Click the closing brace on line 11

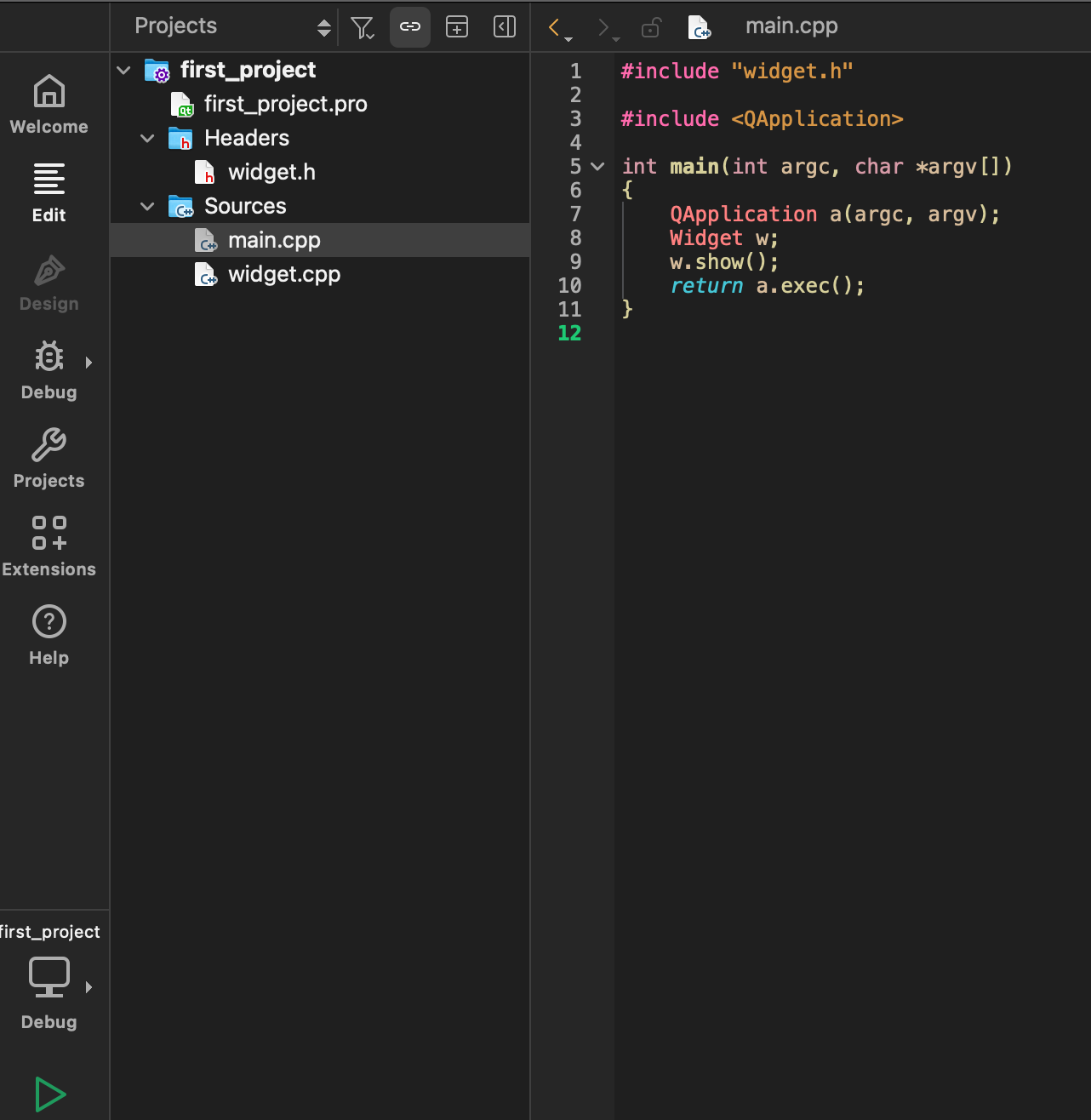[627, 309]
